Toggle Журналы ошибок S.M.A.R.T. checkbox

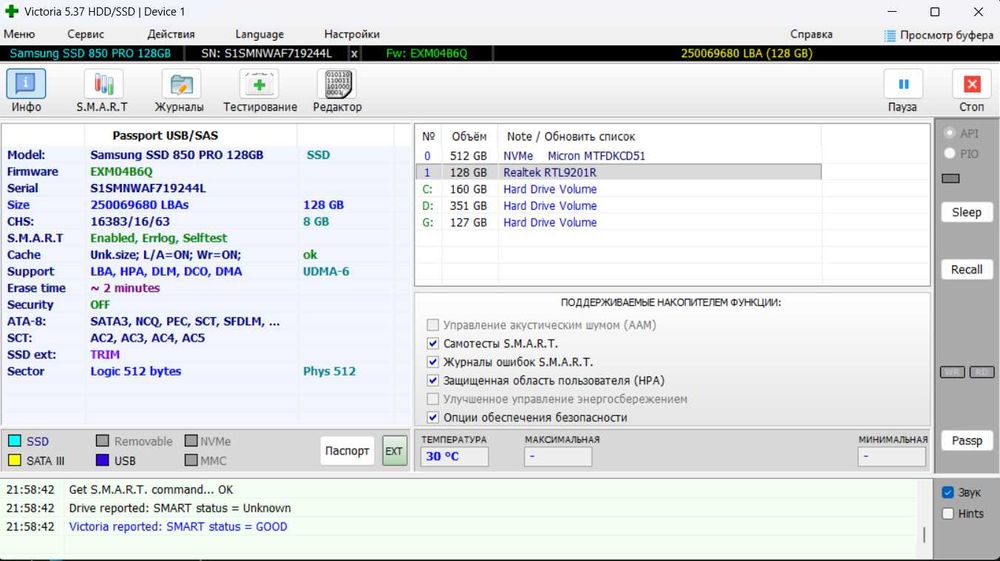(433, 362)
